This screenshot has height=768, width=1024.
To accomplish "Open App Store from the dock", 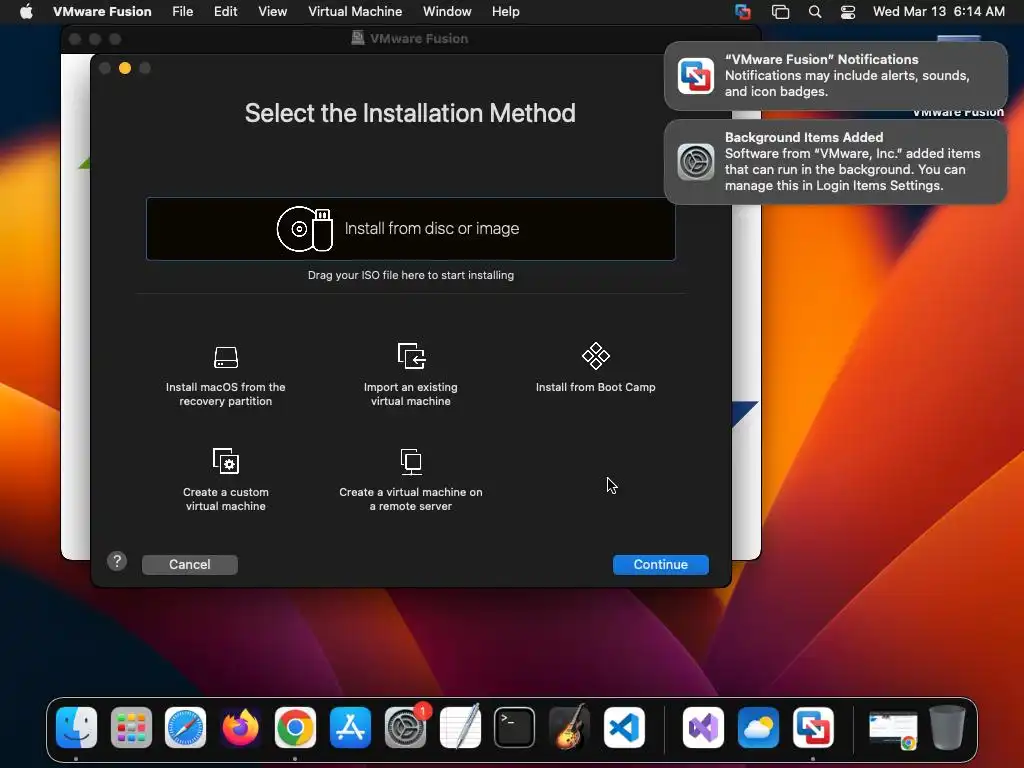I will (x=350, y=728).
